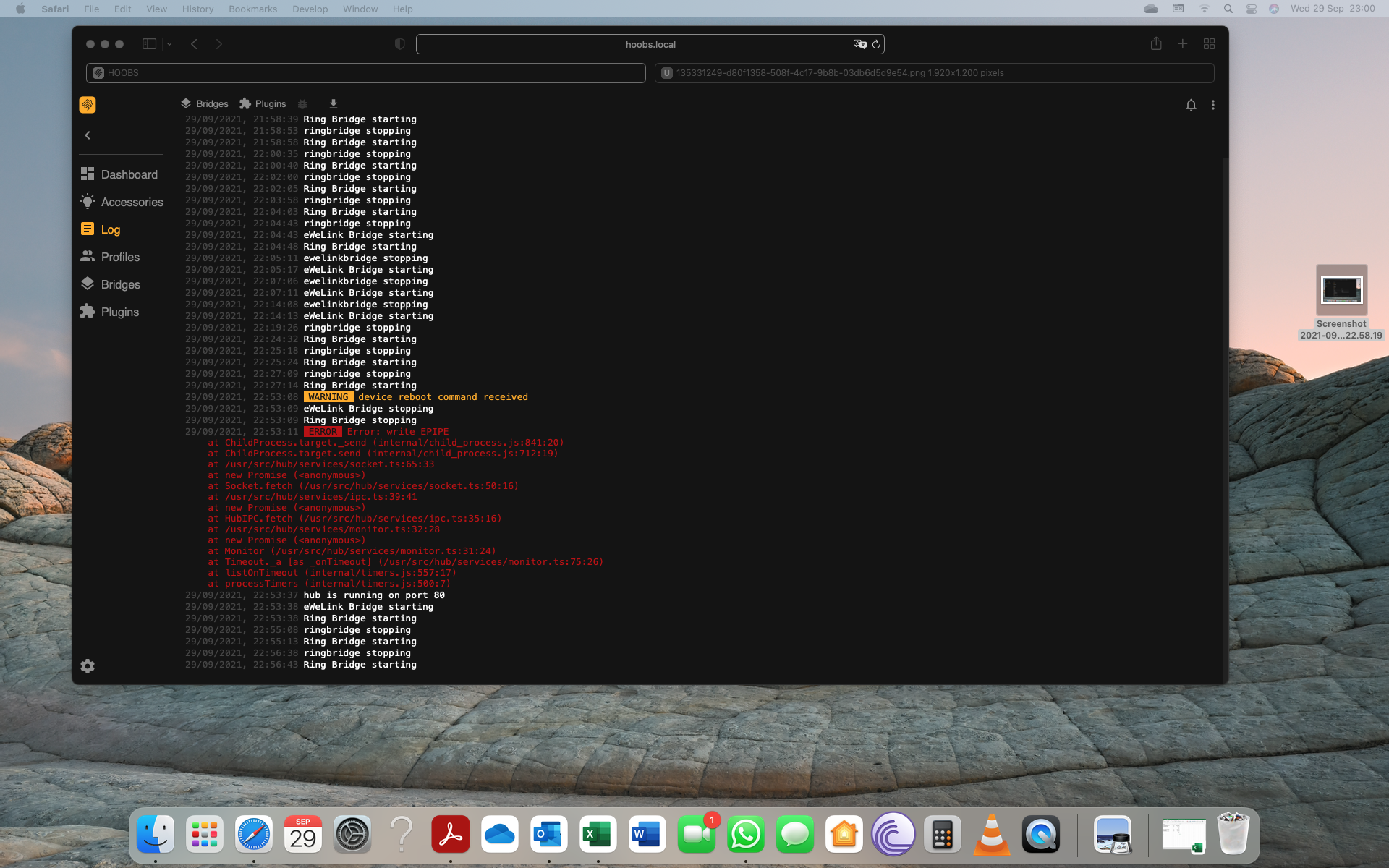Screen dimensions: 1389x868
Task: Open the Log section in the sidebar
Action: point(111,229)
